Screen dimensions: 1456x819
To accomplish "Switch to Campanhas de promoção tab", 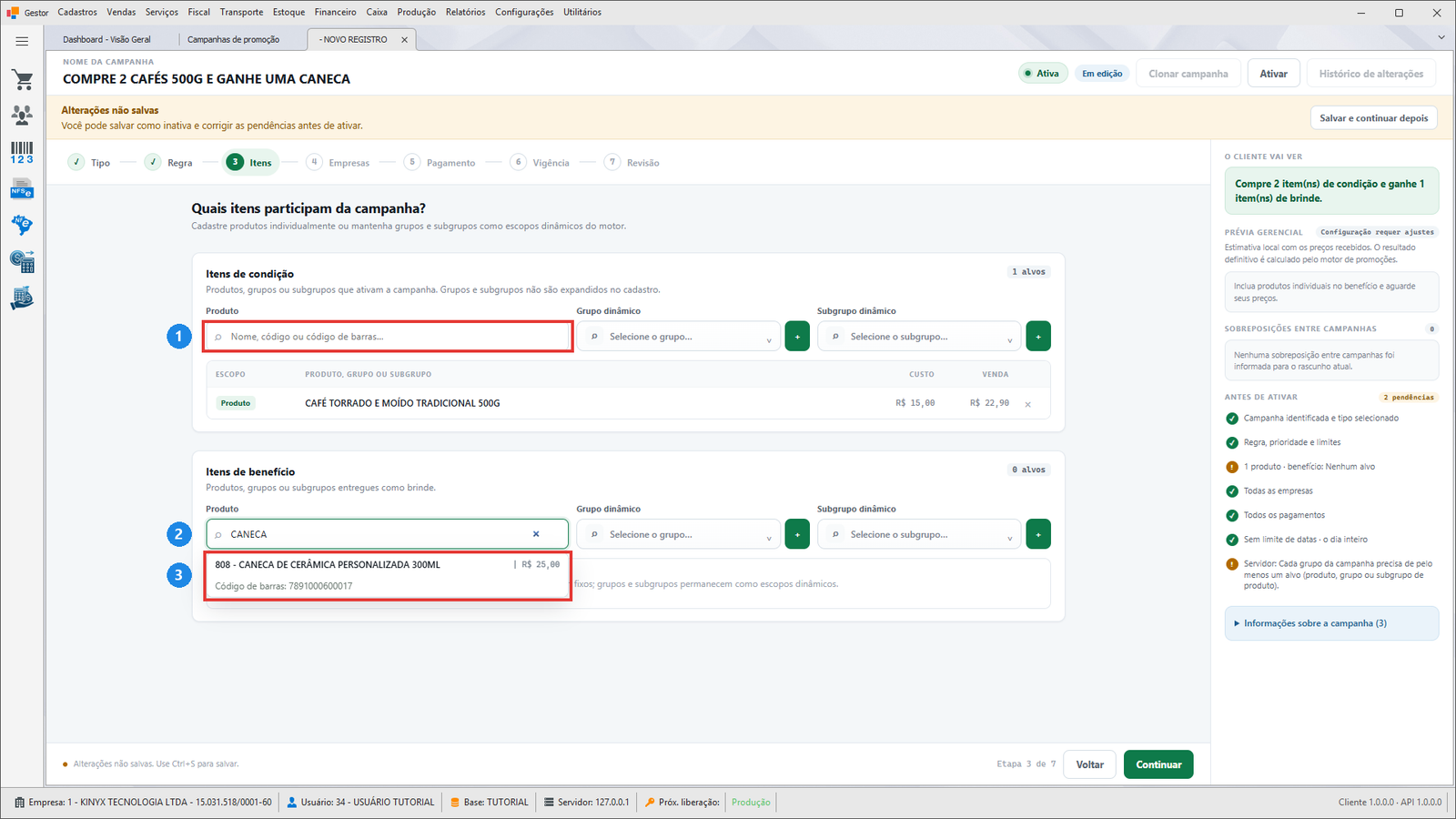I will point(234,40).
